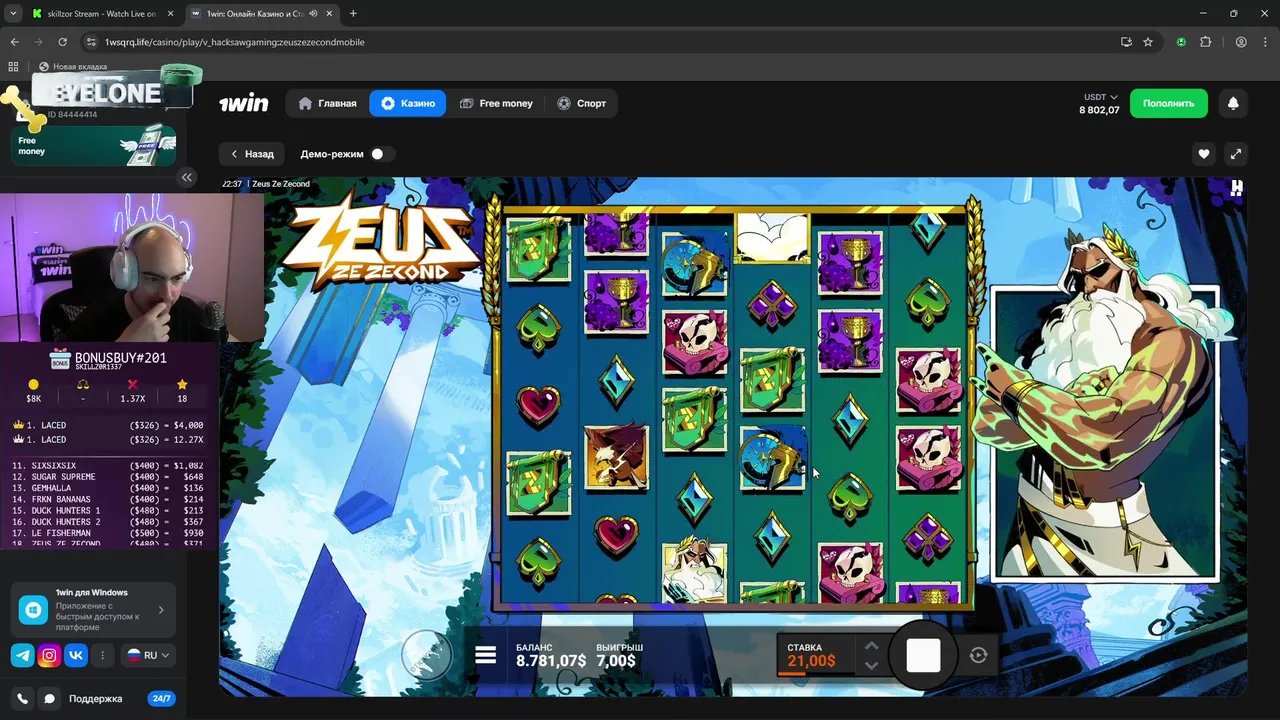Bookmark this page star icon

tap(1148, 42)
